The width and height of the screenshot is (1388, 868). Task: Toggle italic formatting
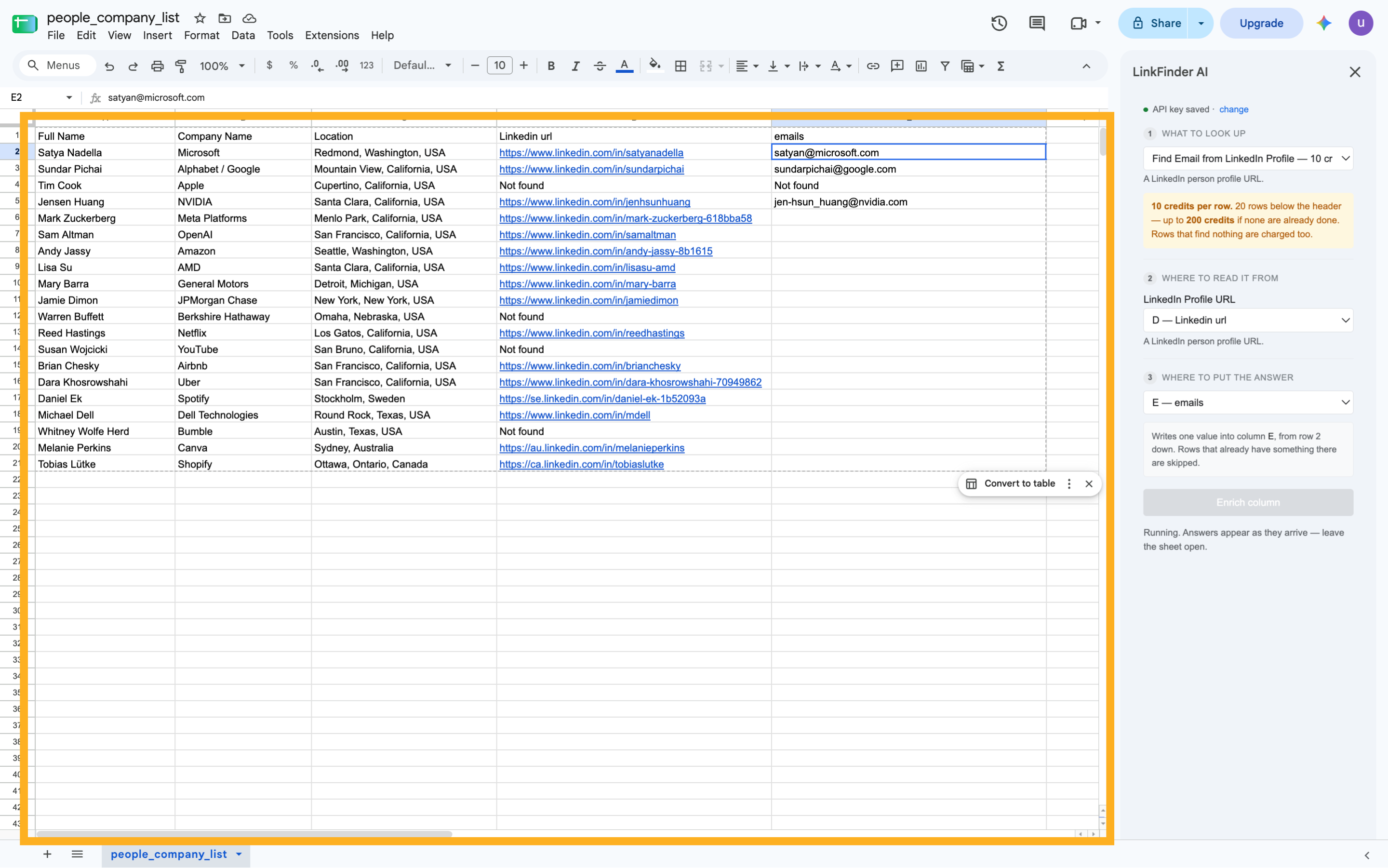click(575, 66)
